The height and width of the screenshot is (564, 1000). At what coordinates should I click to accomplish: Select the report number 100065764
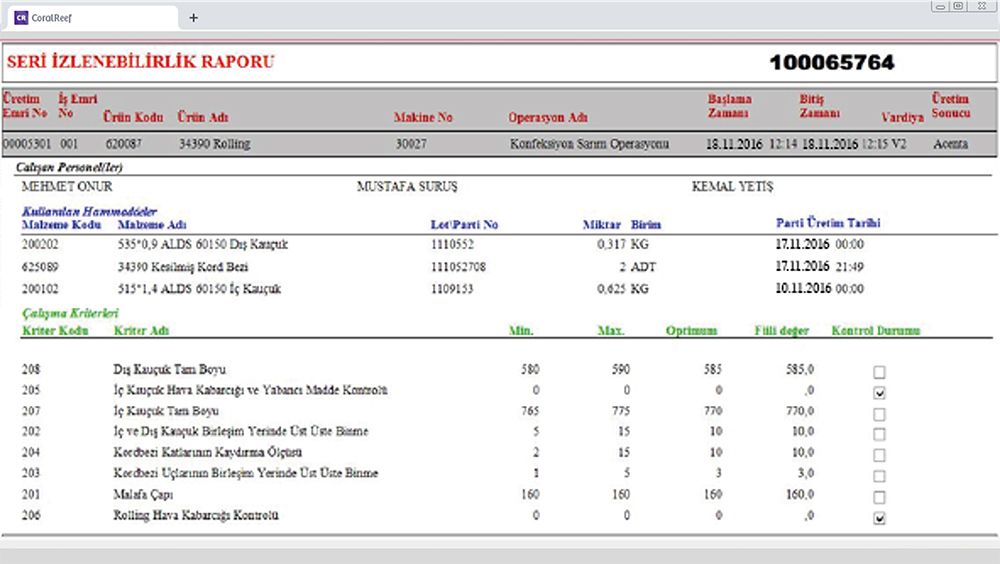[831, 63]
